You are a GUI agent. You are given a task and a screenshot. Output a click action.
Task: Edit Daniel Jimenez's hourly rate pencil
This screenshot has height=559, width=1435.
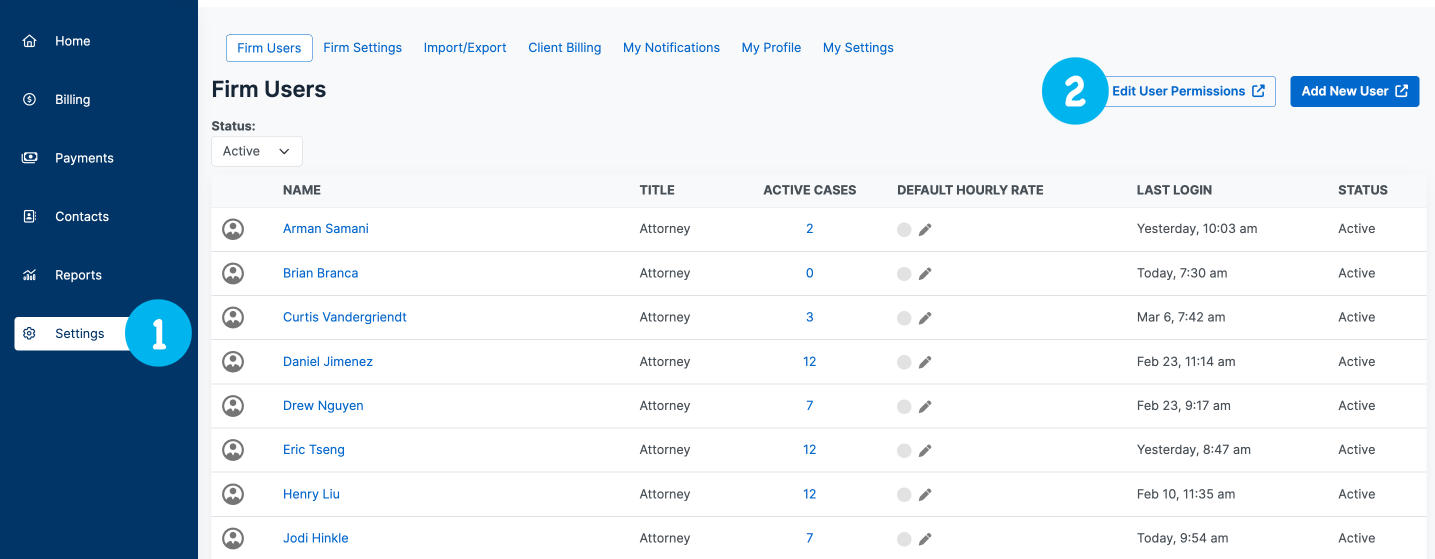[925, 361]
